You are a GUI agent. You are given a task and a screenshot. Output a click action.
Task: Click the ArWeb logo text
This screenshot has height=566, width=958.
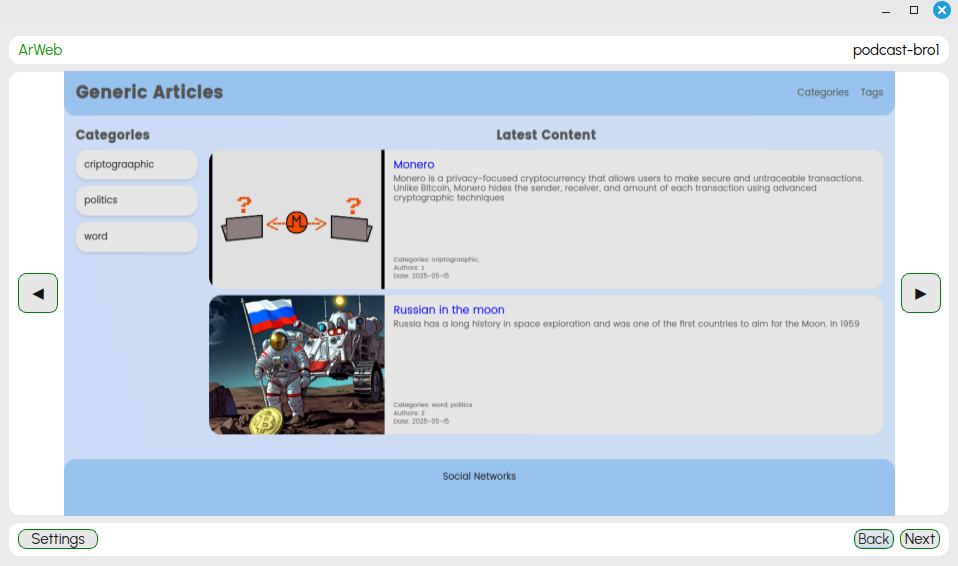point(40,50)
